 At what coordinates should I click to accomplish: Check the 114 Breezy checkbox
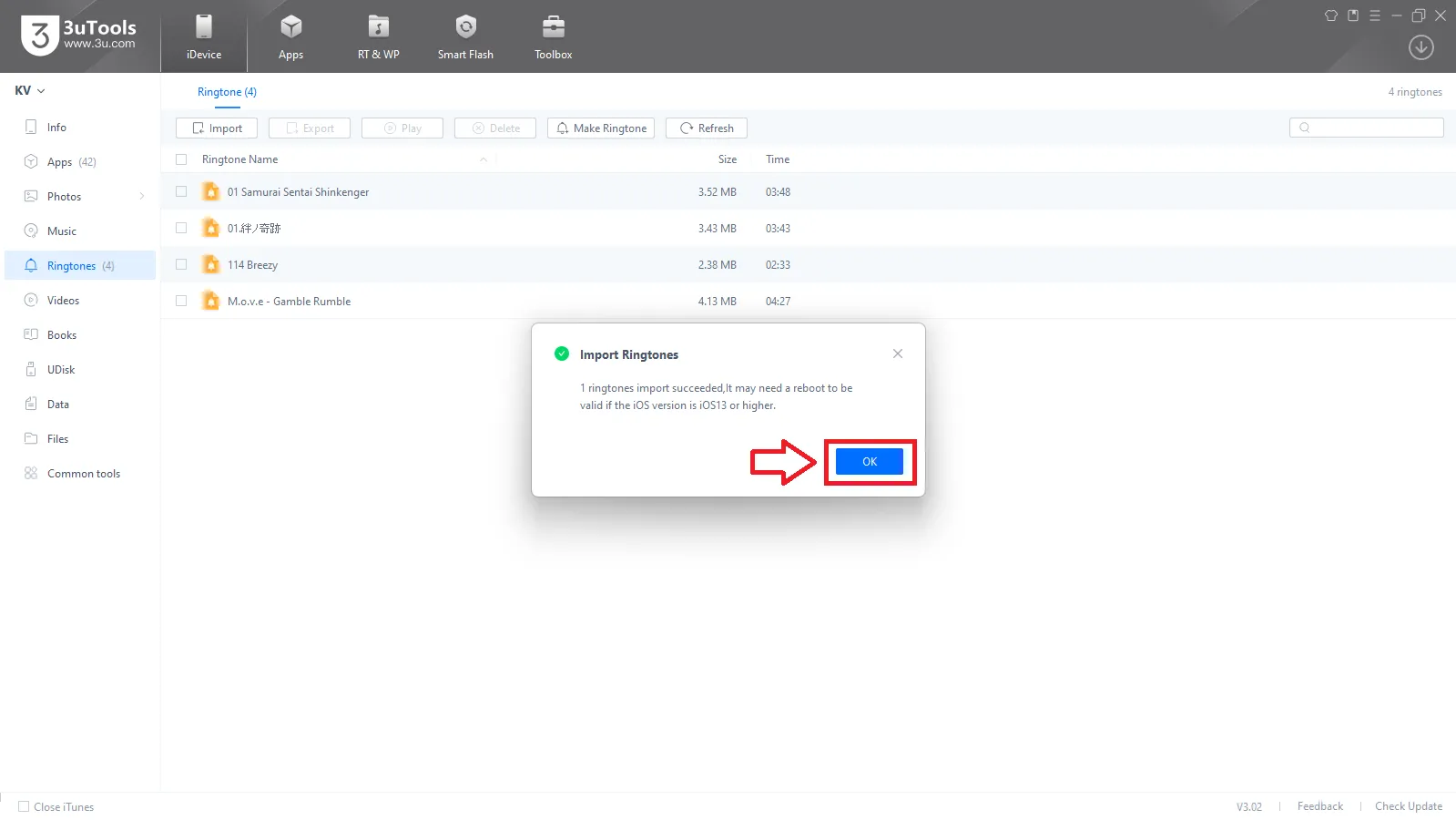pyautogui.click(x=181, y=264)
